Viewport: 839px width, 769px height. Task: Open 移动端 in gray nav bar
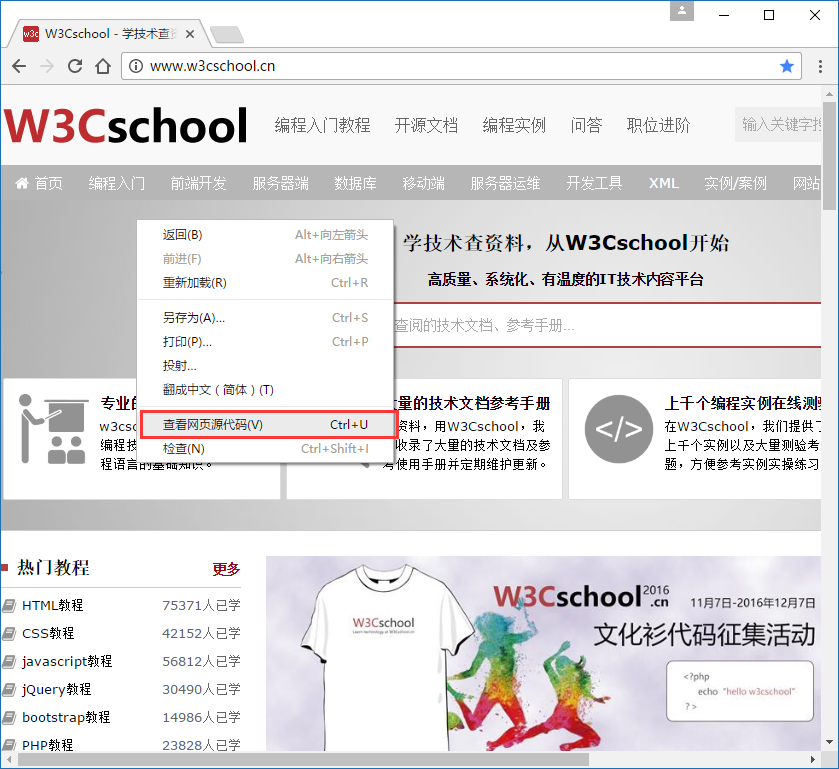coord(423,184)
